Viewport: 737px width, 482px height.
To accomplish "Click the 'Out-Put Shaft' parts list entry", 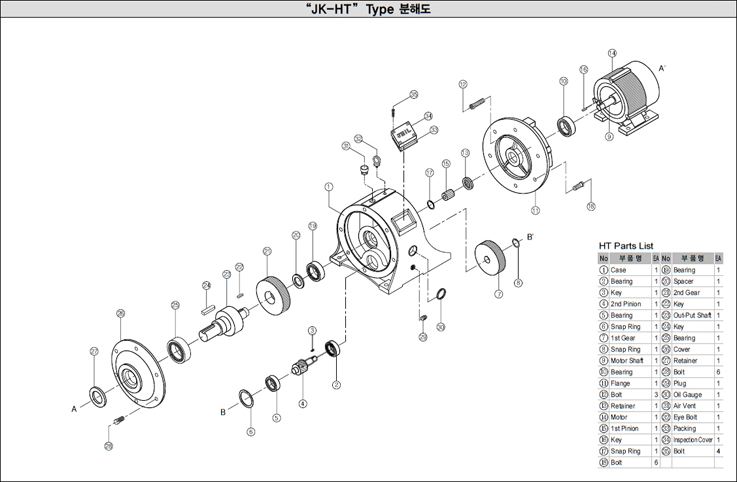I will click(x=692, y=315).
